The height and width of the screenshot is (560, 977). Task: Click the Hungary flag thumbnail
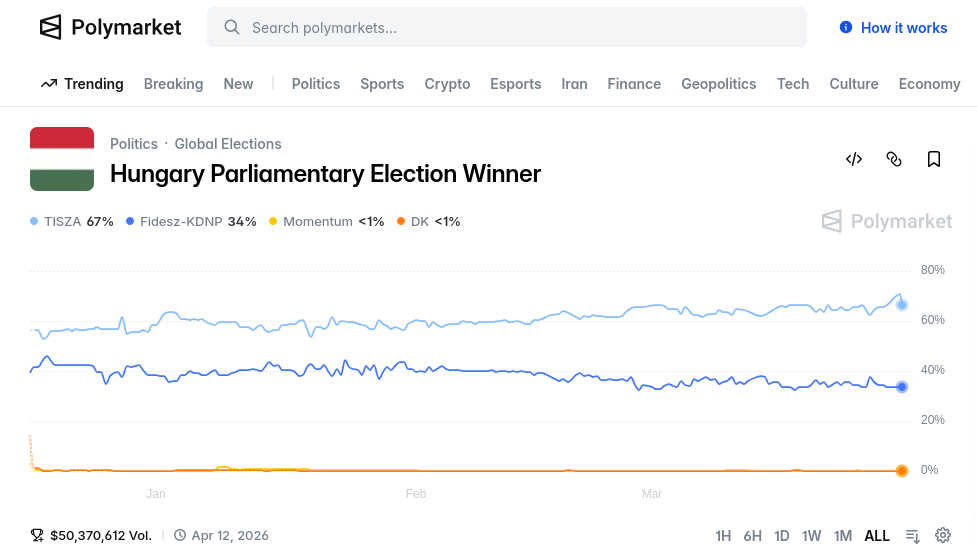(62, 159)
